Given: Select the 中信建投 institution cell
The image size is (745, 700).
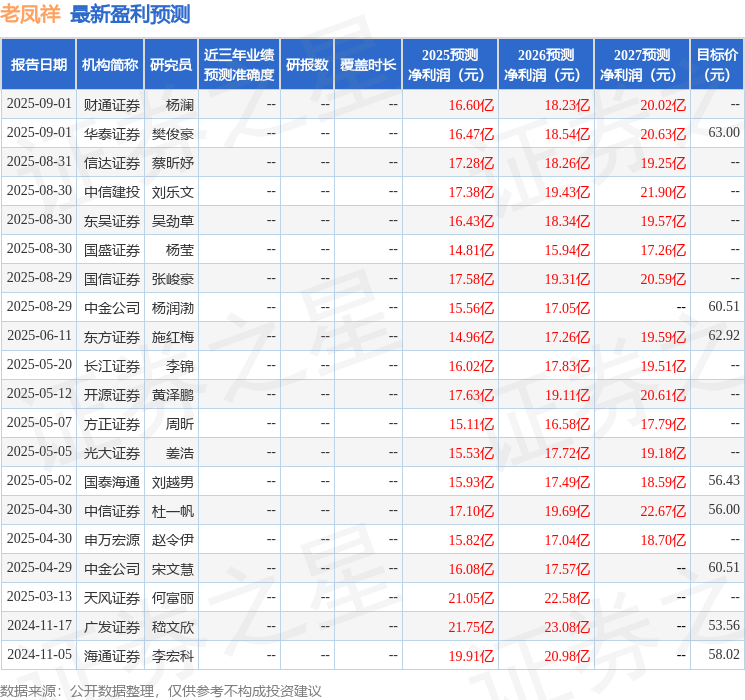Looking at the screenshot, I should point(111,191).
